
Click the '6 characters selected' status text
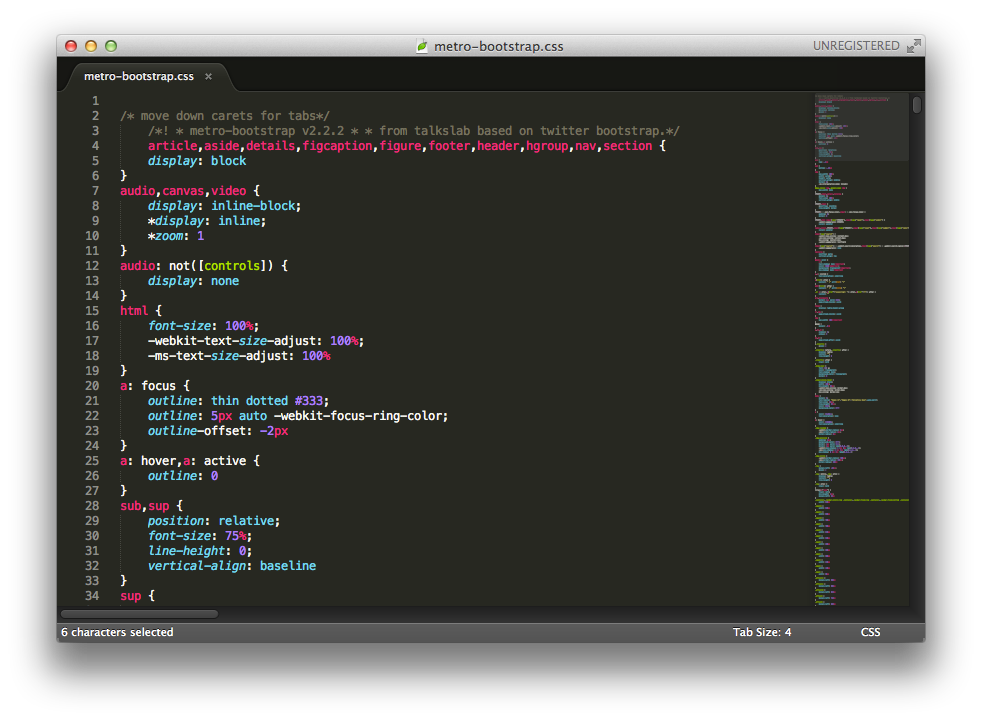click(117, 632)
